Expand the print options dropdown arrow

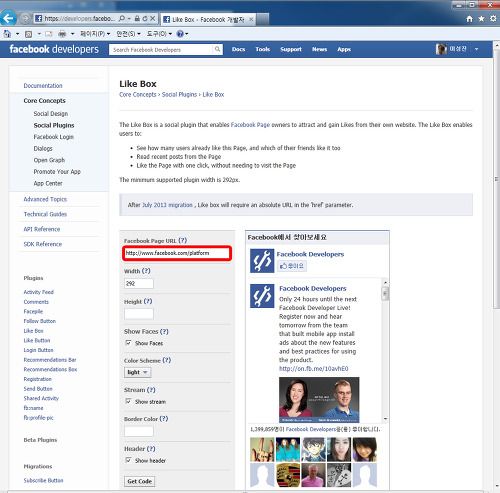point(72,34)
